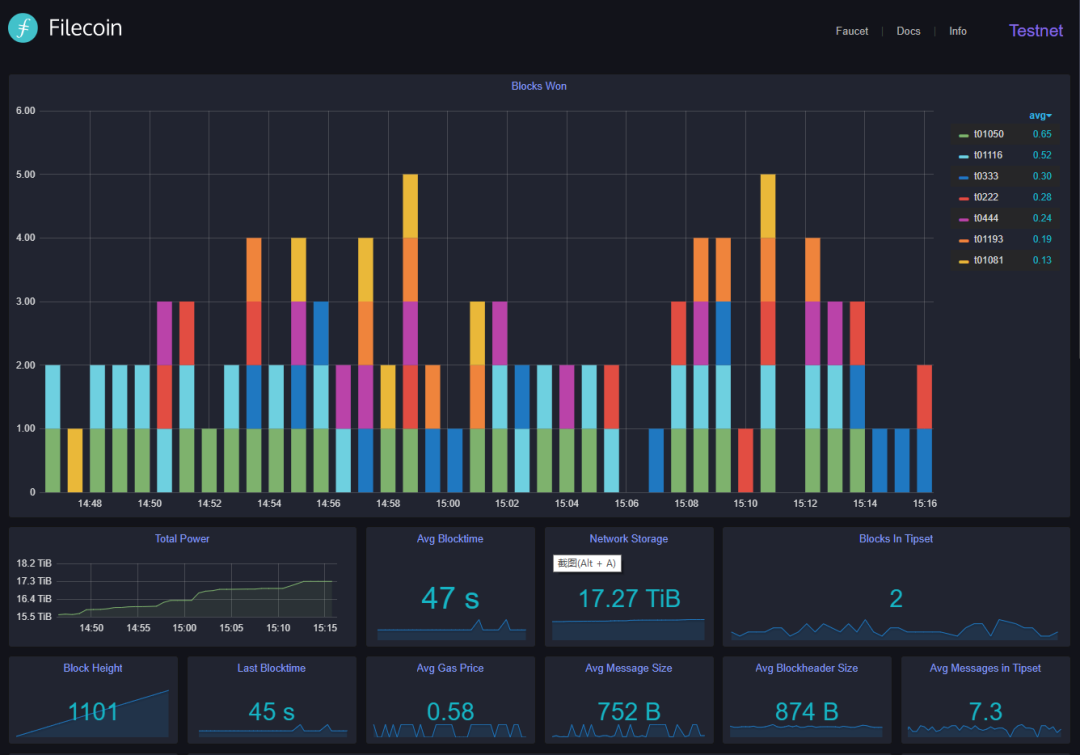Screen dimensions: 1080x755
Task: Toggle t0444 series in legend
Action: pyautogui.click(x=986, y=218)
